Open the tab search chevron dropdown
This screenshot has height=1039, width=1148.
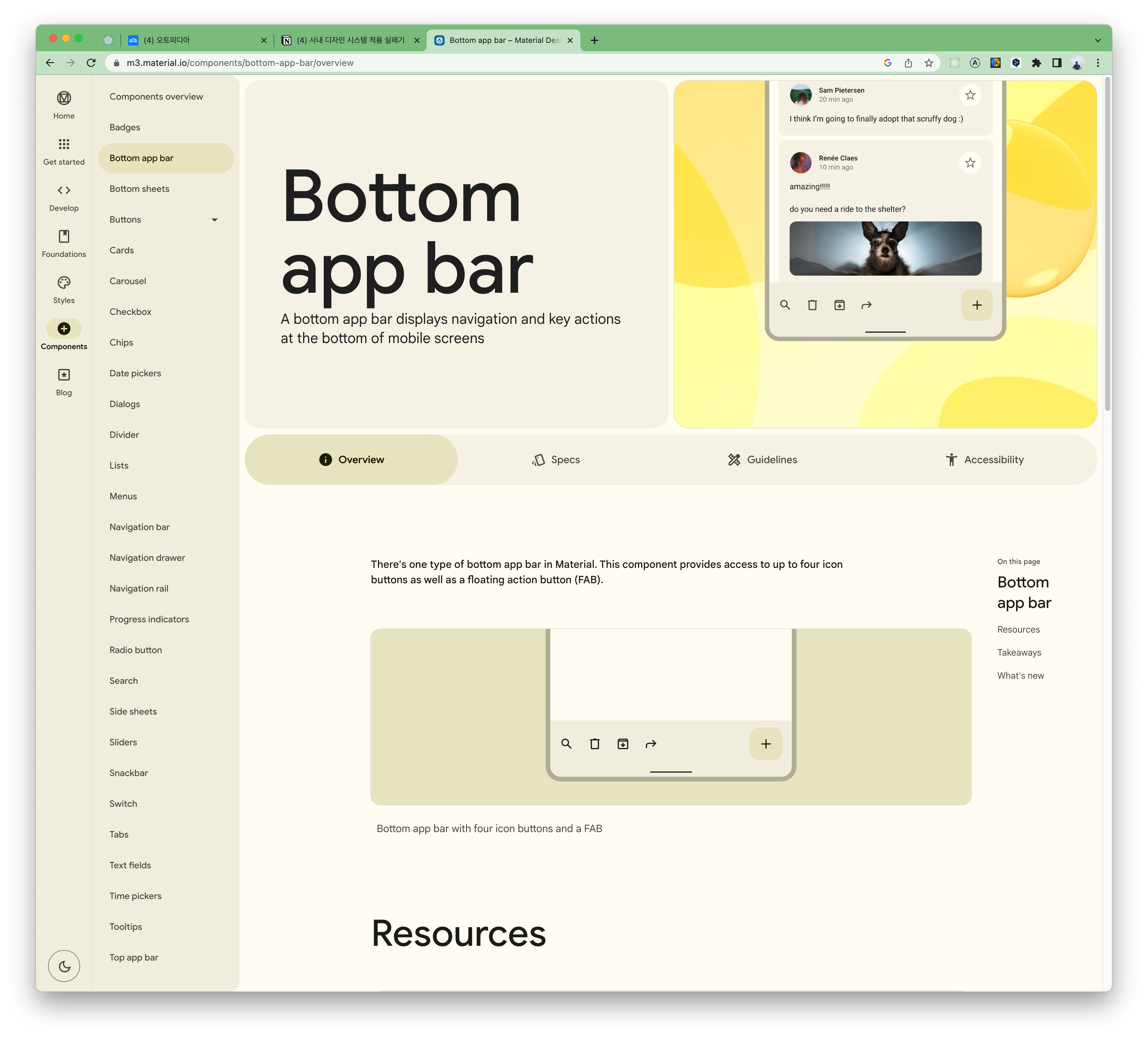[x=1097, y=40]
